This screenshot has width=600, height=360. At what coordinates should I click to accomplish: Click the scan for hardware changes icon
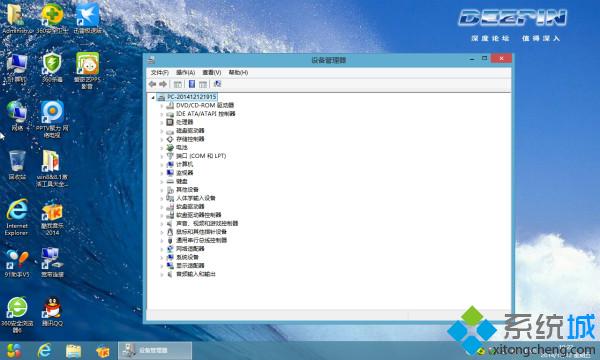pos(217,84)
